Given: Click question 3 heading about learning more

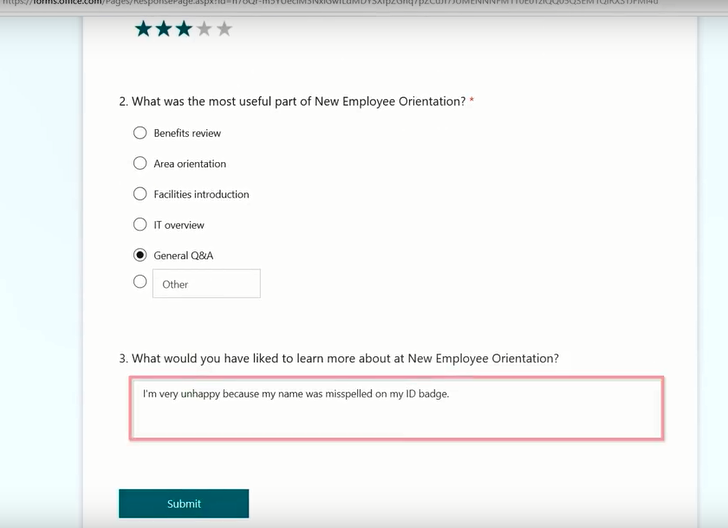Looking at the screenshot, I should (x=344, y=358).
